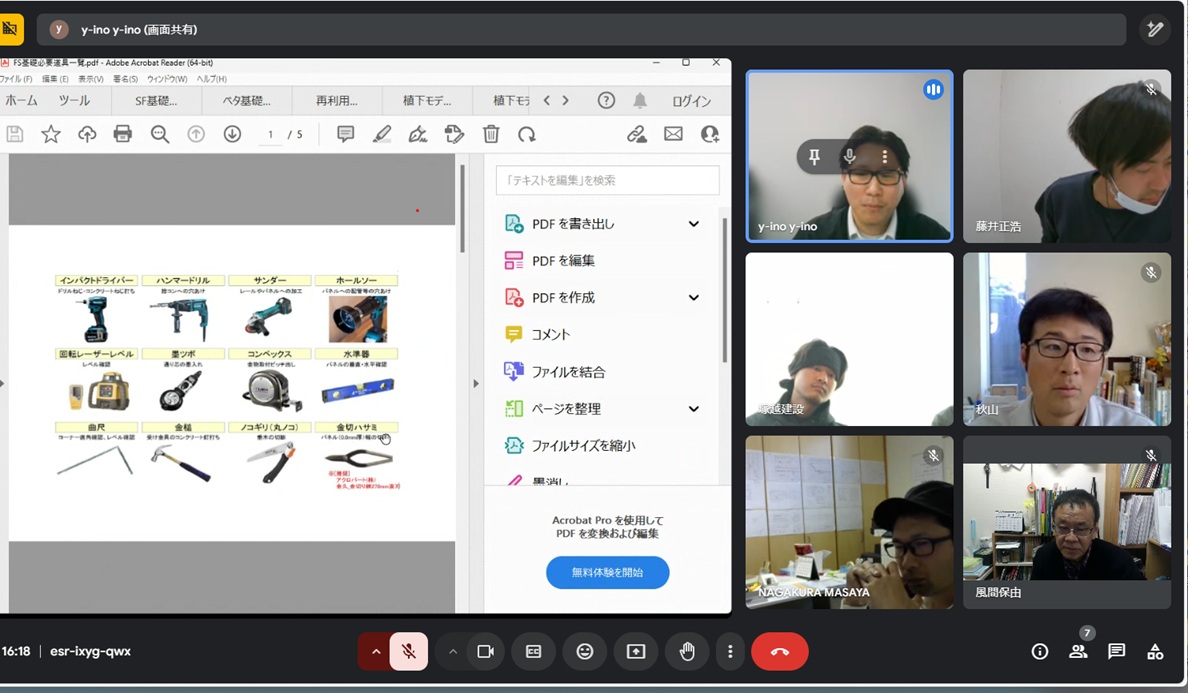Expand PDF を書き出し options
The width and height of the screenshot is (1188, 693).
(693, 224)
